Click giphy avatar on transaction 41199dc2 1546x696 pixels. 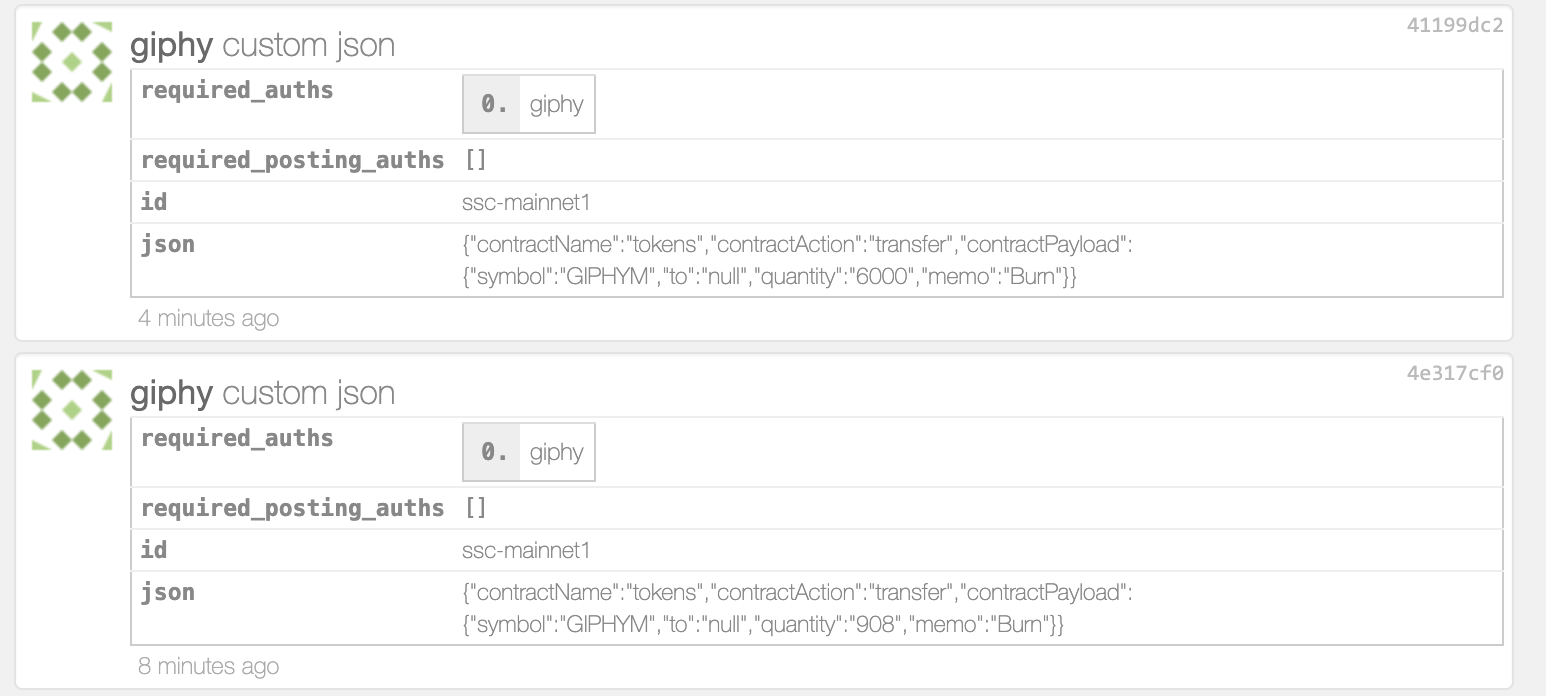[x=72, y=62]
